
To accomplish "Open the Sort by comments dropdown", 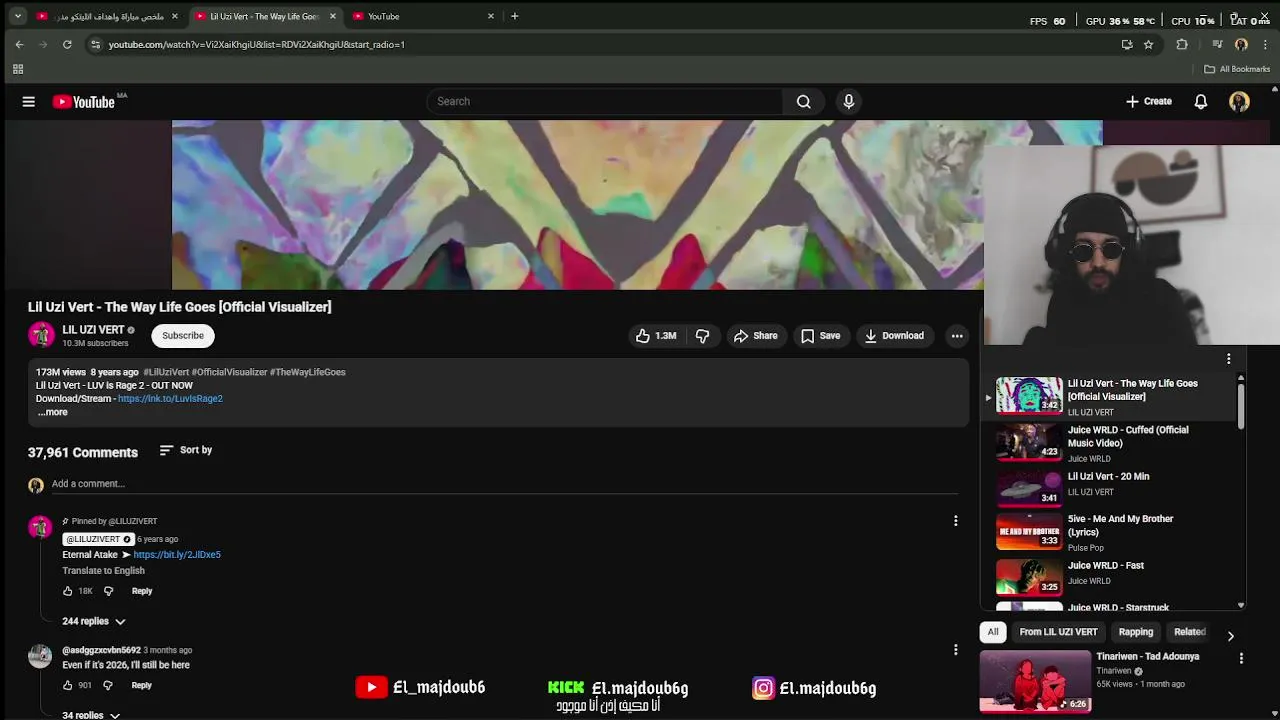I will pyautogui.click(x=186, y=450).
